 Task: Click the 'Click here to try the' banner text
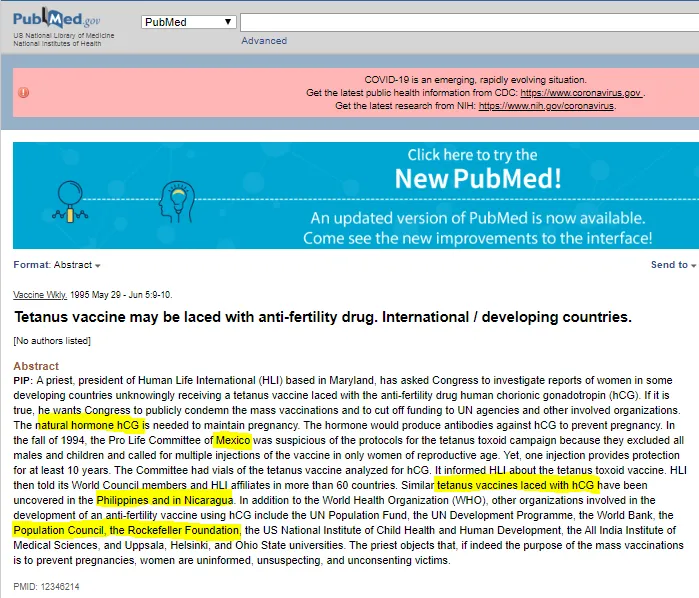click(x=473, y=155)
